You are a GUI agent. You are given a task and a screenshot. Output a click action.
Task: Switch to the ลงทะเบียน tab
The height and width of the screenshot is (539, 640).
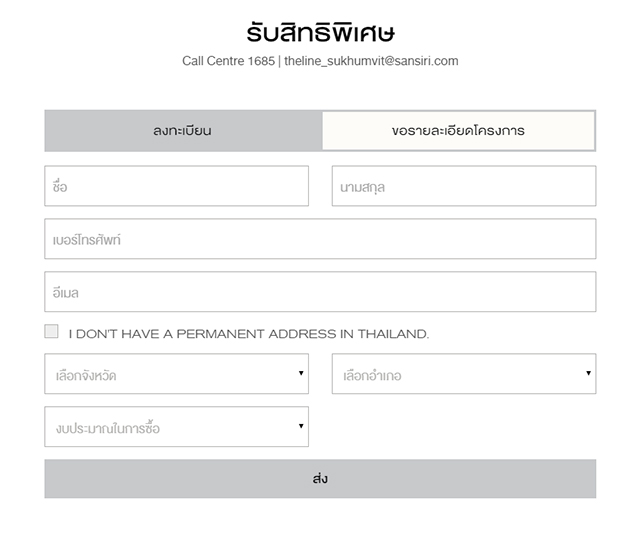tap(182, 131)
